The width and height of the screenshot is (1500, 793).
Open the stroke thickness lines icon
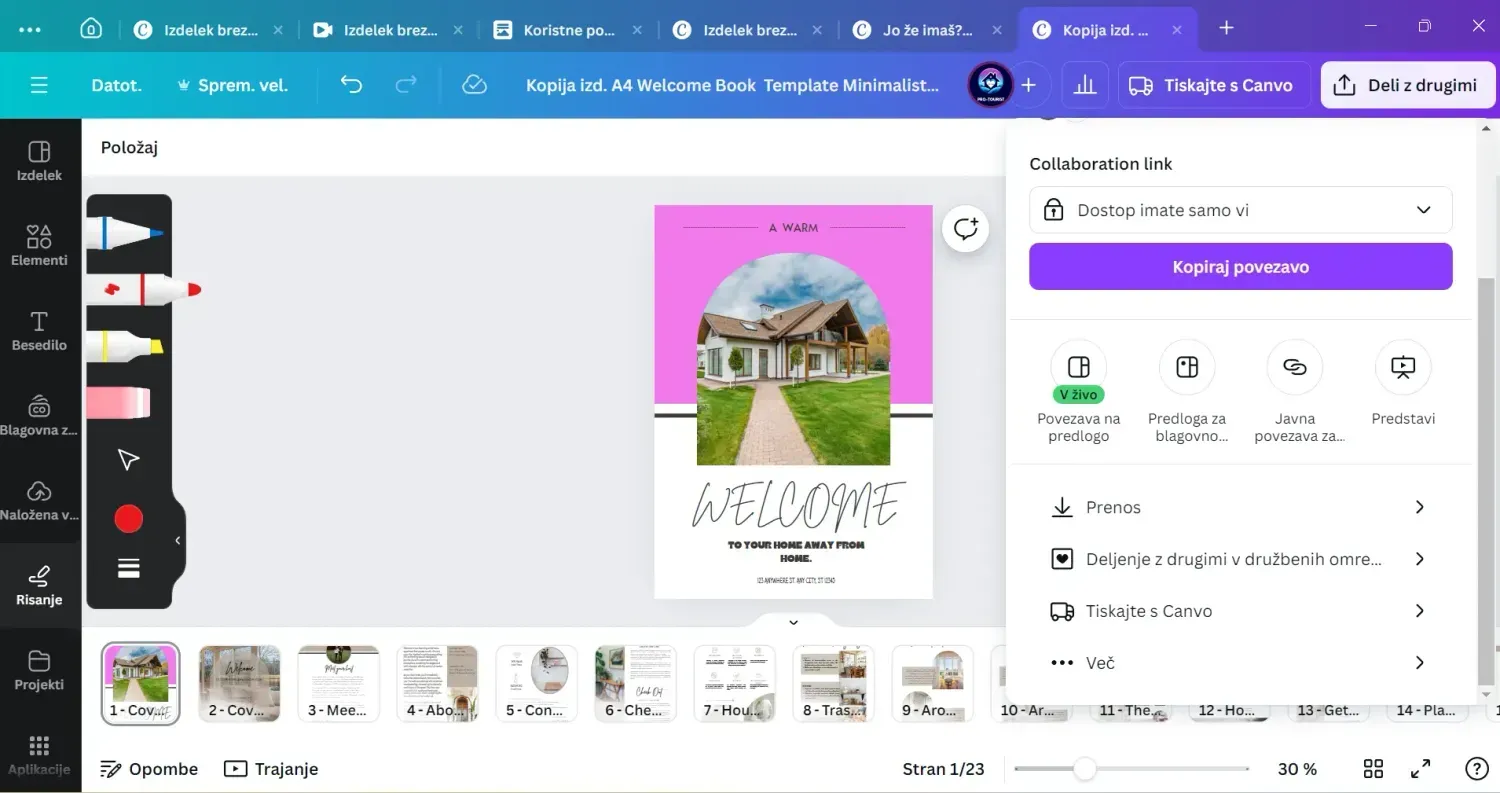[128, 568]
